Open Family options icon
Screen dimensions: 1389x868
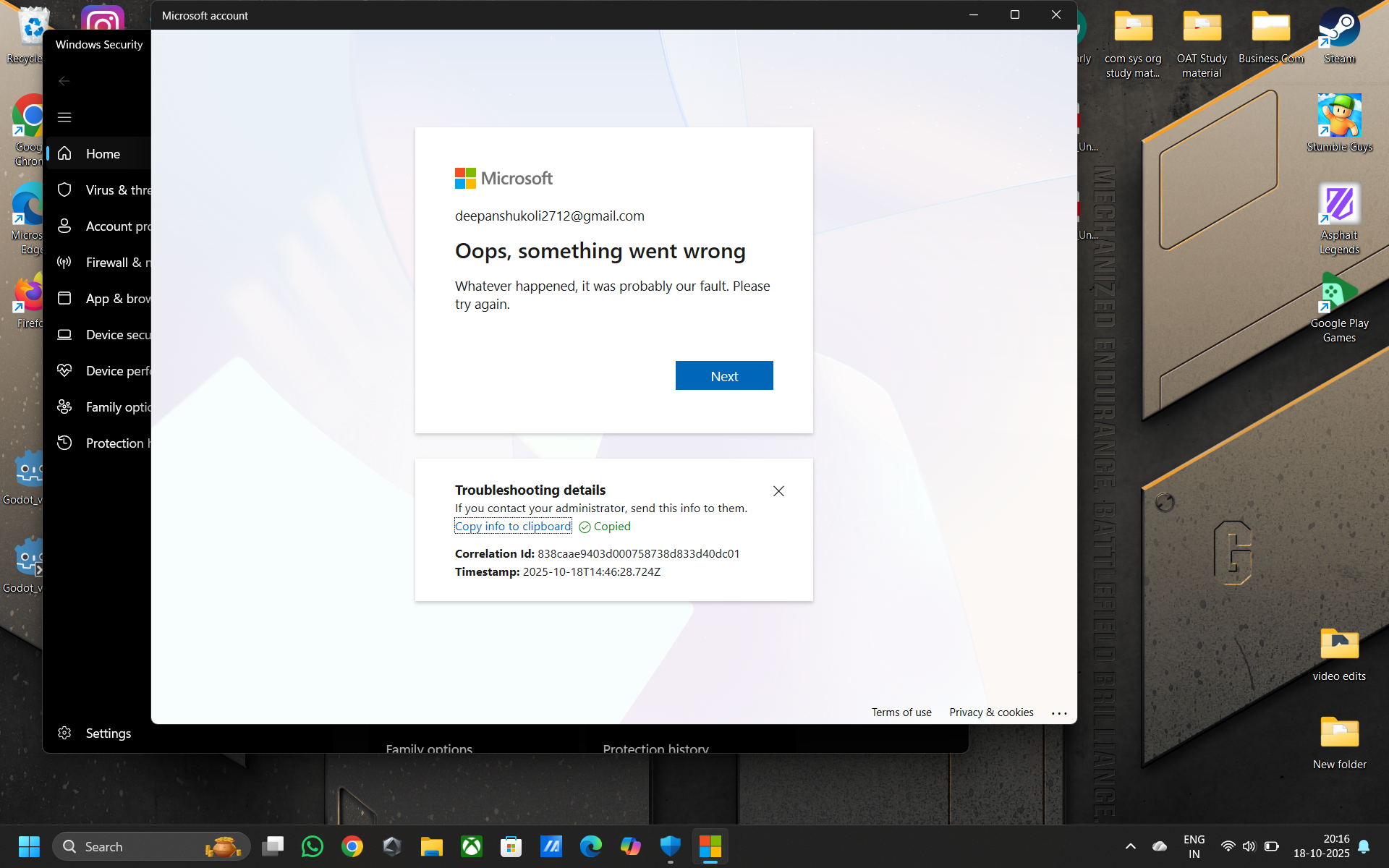(64, 407)
